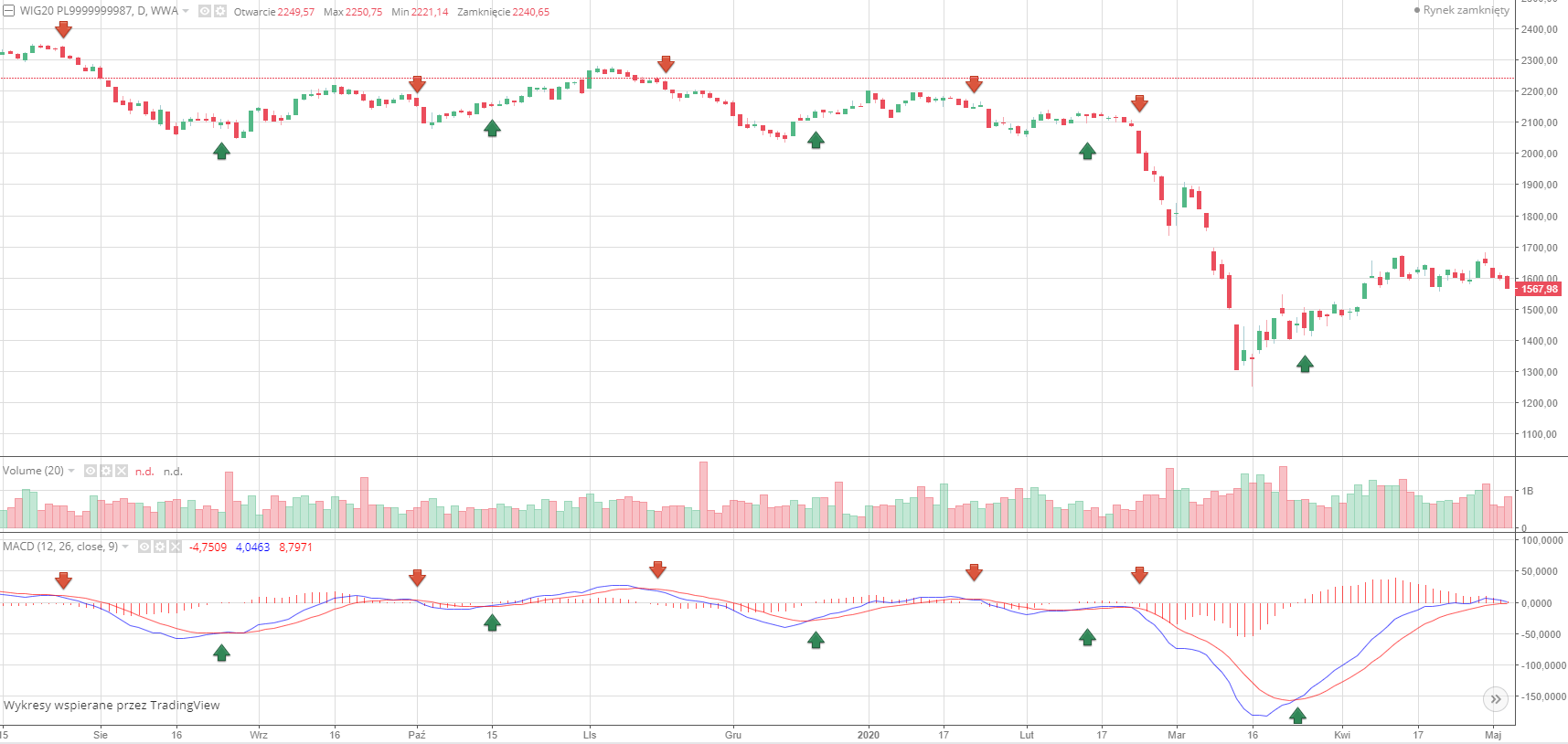Image resolution: width=1568 pixels, height=744 pixels.
Task: Remove the MACD indicator with its X icon
Action: [x=176, y=547]
